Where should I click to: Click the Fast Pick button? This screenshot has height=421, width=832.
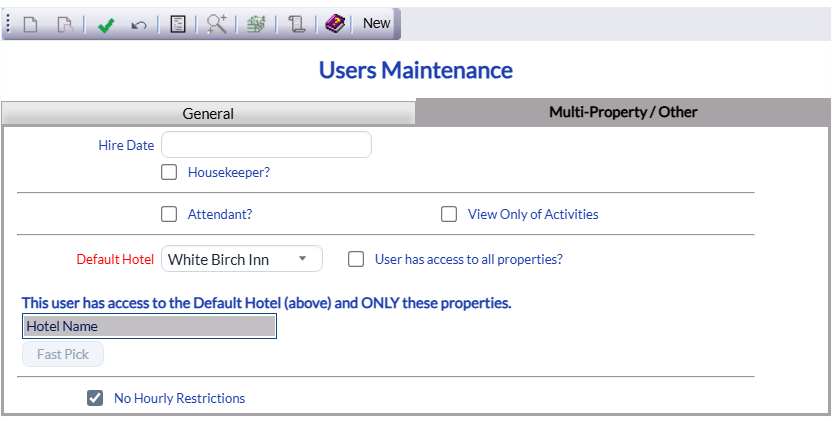point(63,354)
